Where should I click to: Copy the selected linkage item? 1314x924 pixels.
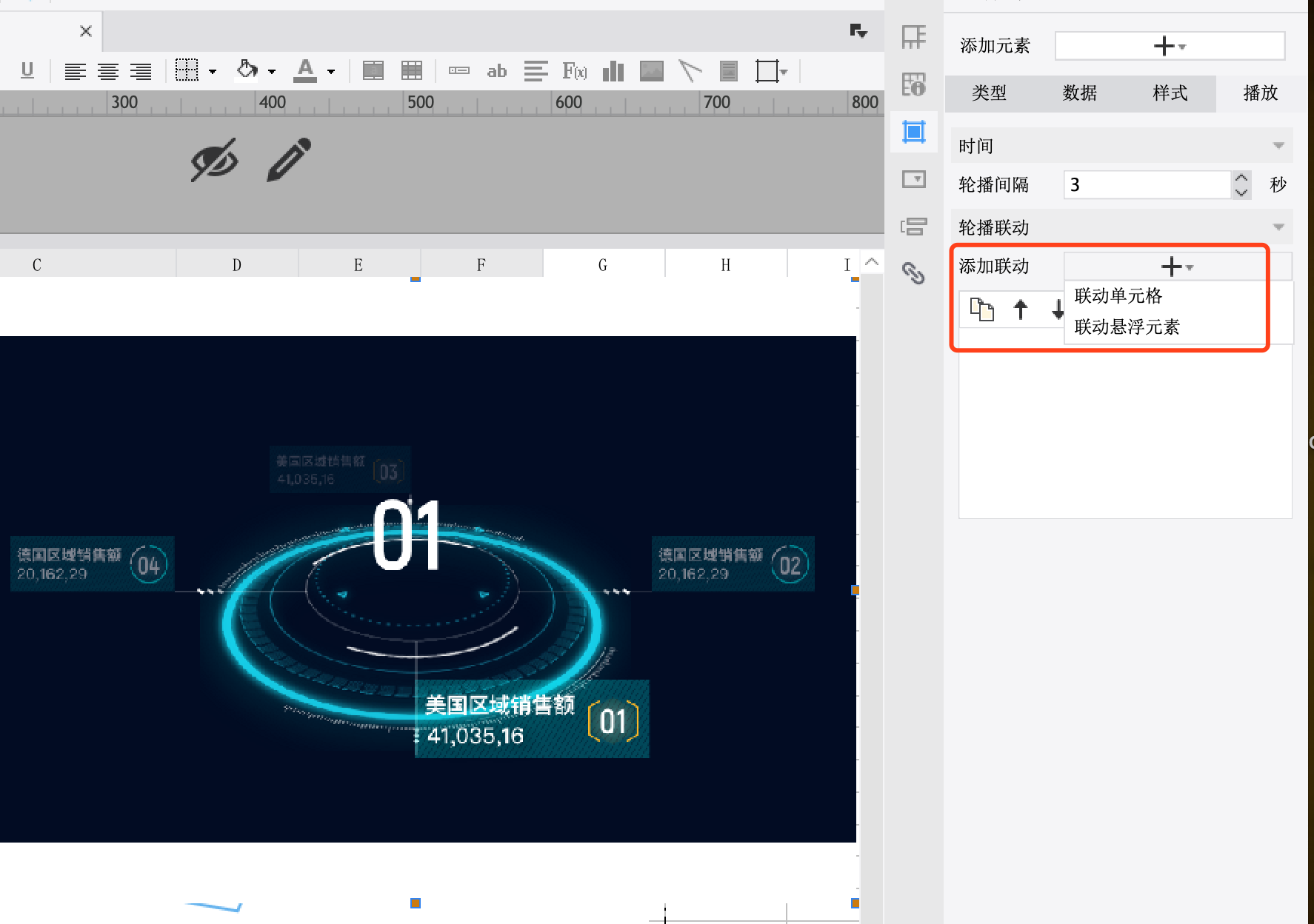(x=982, y=309)
